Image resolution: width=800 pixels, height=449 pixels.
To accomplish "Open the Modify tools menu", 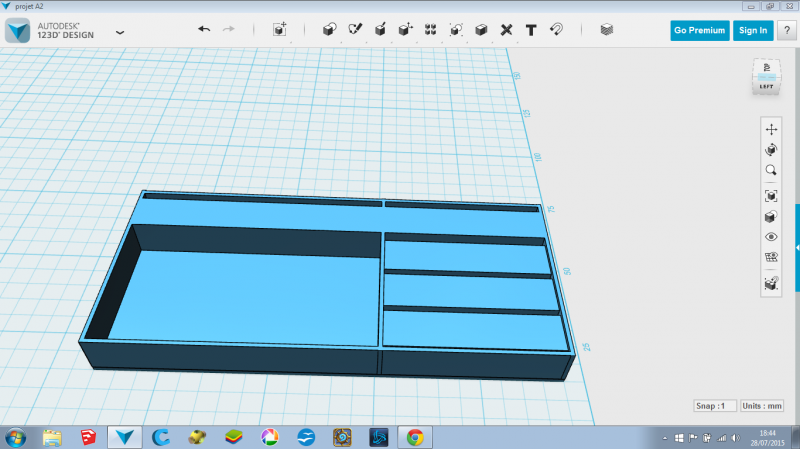I will (x=406, y=29).
